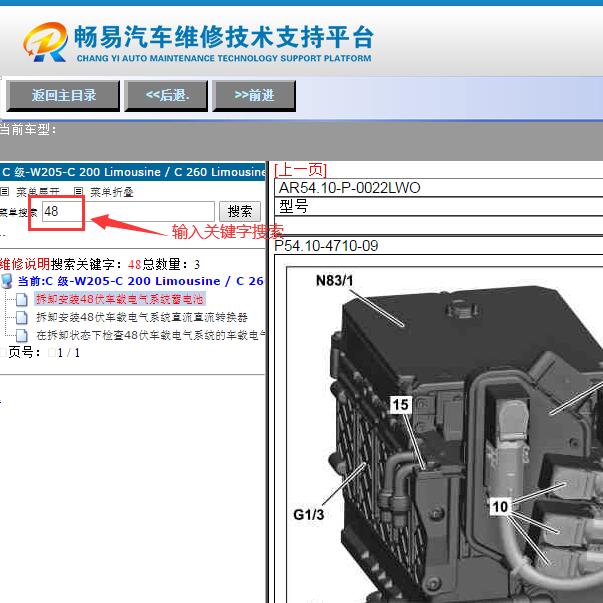This screenshot has height=603, width=603.
Task: Click document icon beside 在拆卸状态下检查 result
Action: click(22, 335)
